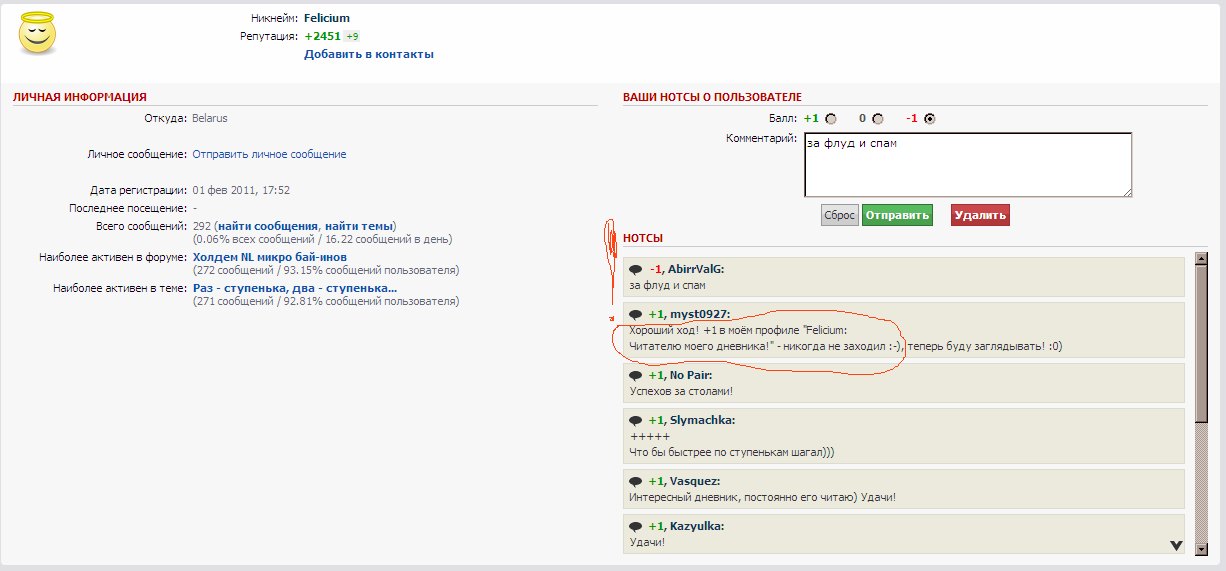This screenshot has width=1226, height=571.
Task: Click speech bubble icon beside Kazyulka
Action: (x=635, y=527)
